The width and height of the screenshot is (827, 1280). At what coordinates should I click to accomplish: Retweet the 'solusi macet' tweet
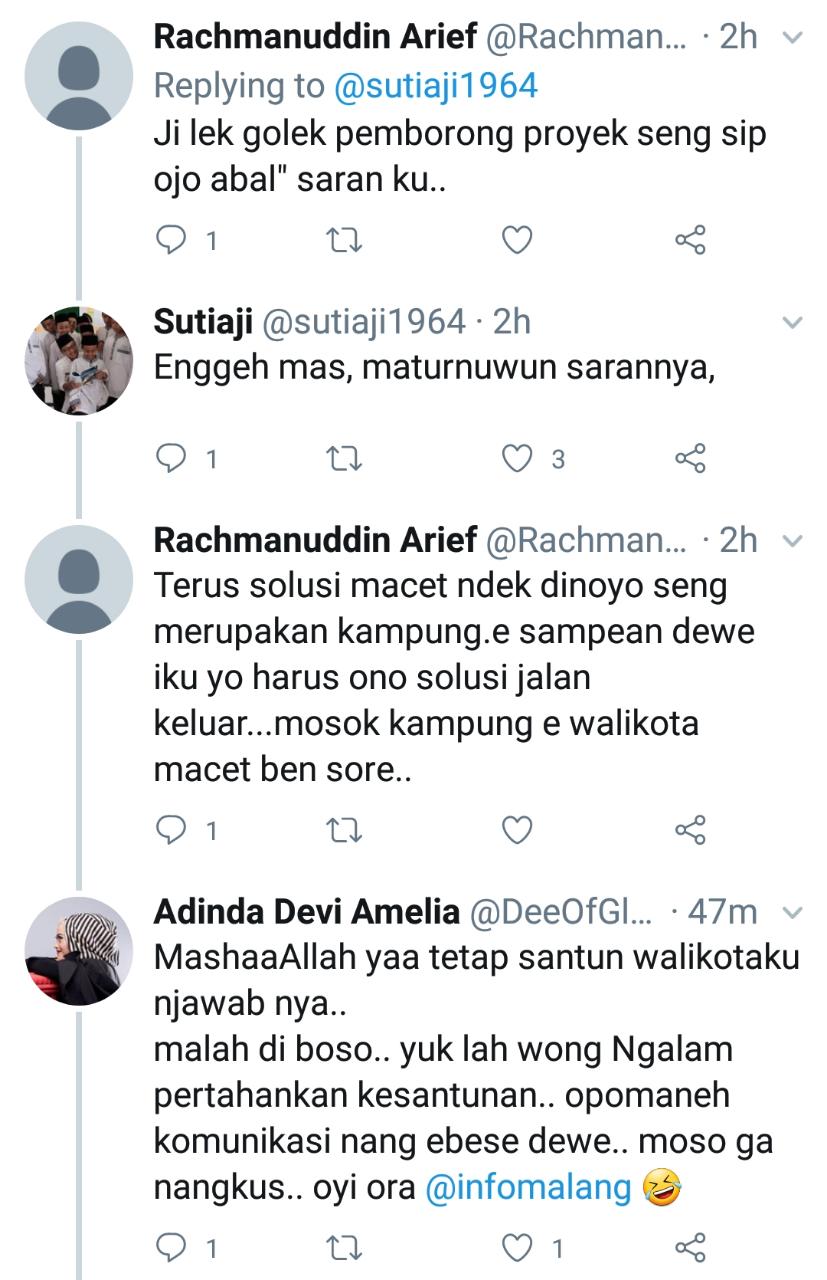[x=345, y=830]
